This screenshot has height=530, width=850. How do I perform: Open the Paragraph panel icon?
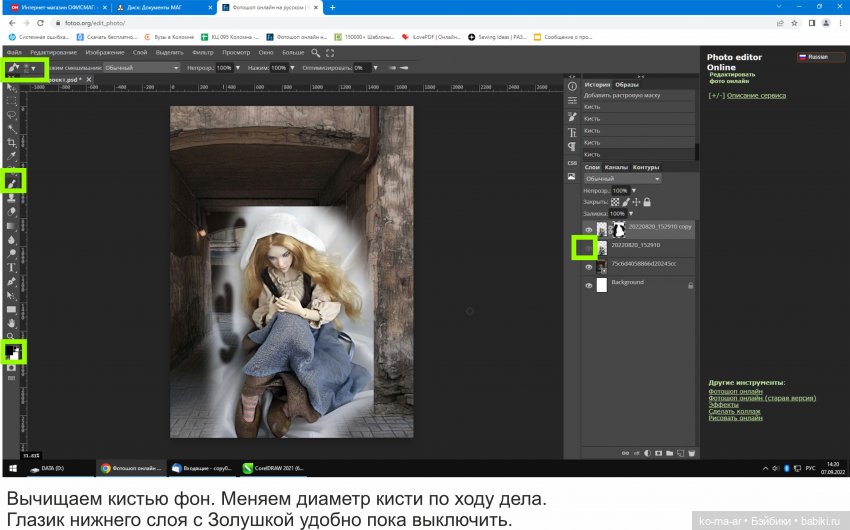pyautogui.click(x=572, y=146)
